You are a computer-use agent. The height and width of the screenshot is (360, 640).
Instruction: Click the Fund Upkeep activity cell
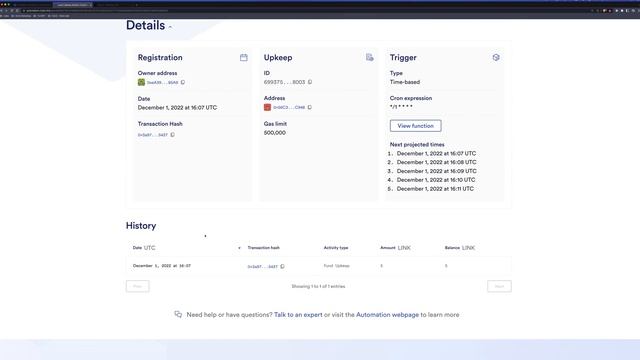pyautogui.click(x=336, y=266)
